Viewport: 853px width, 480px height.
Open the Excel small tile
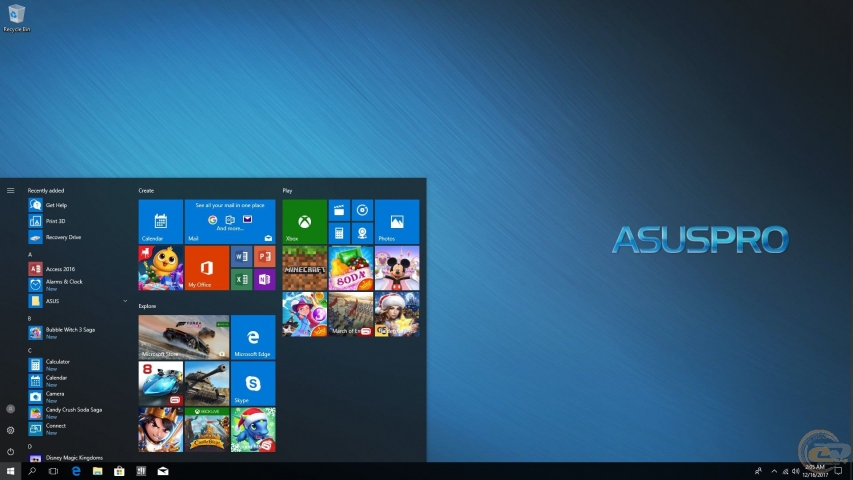[x=242, y=279]
